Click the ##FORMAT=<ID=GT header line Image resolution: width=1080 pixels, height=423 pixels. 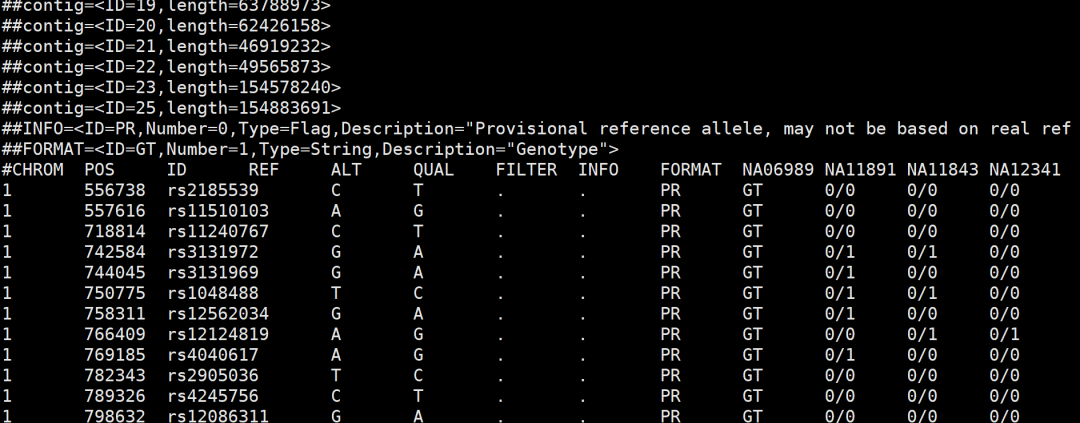310,149
